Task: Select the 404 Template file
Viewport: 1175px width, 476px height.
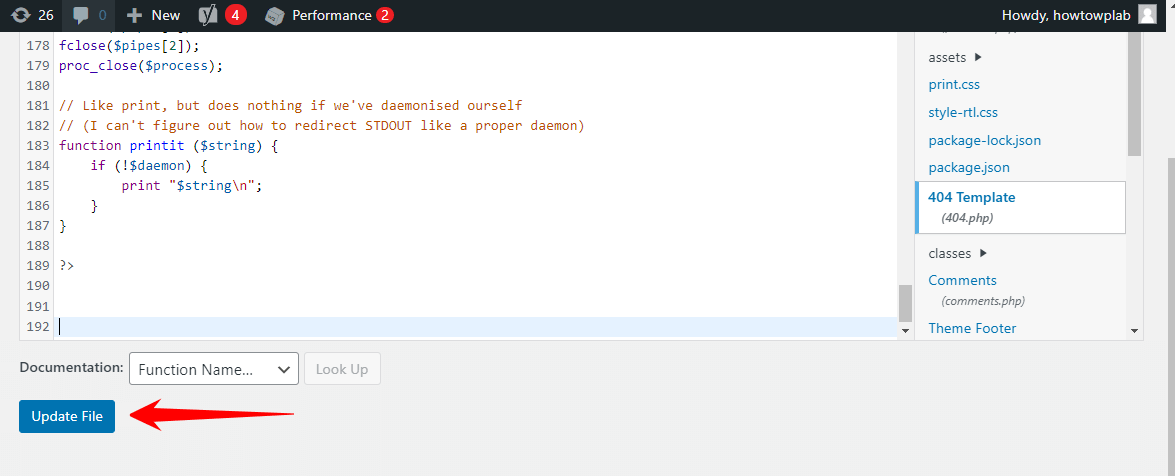Action: pos(971,198)
